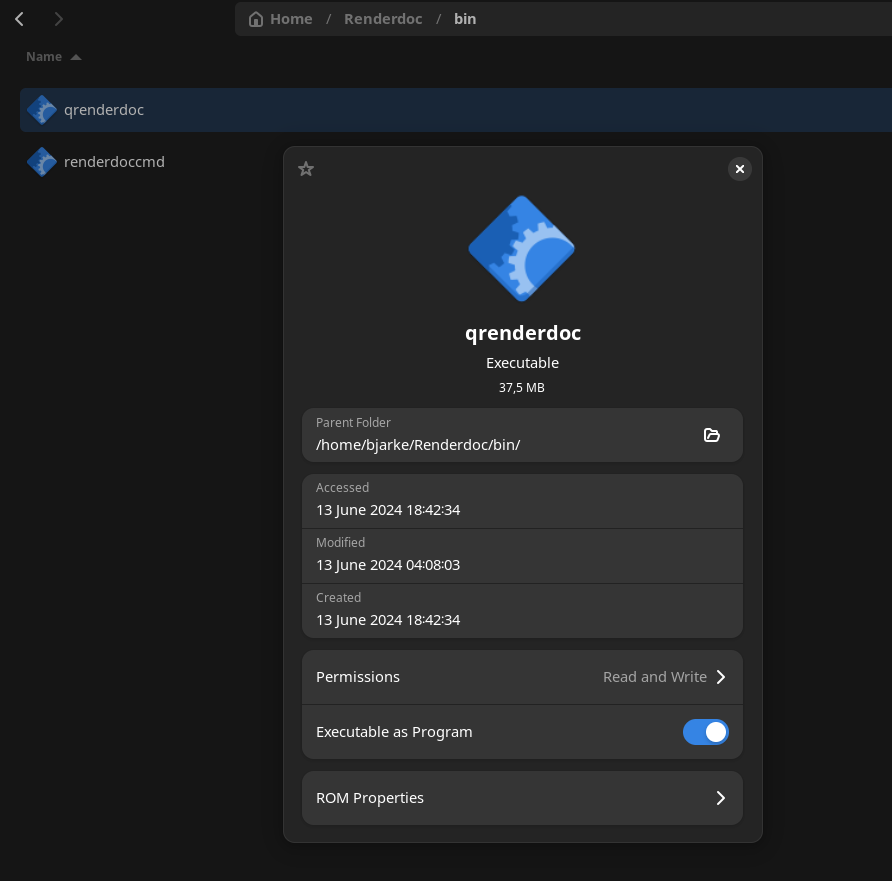Select the renderdoccmd file icon
892x881 pixels.
41,161
